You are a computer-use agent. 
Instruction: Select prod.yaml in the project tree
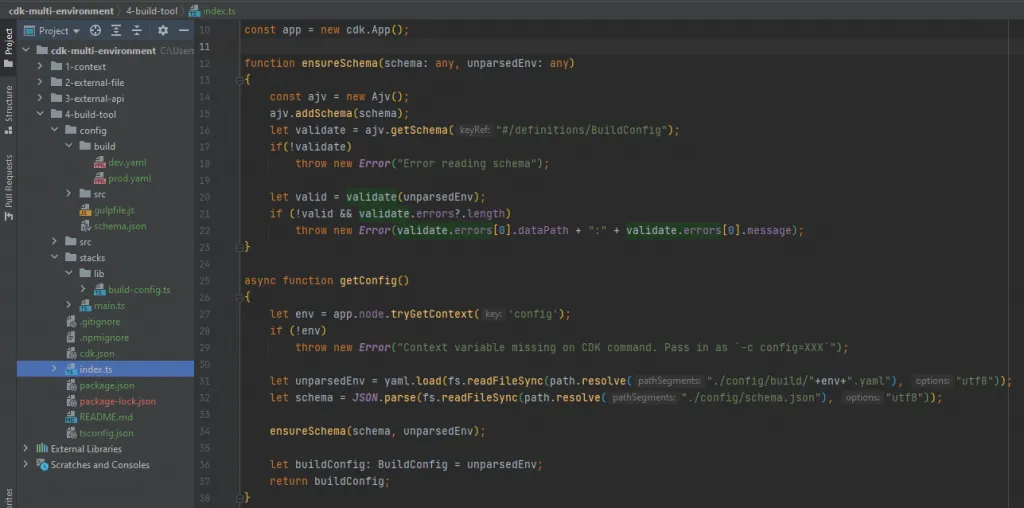click(129, 178)
